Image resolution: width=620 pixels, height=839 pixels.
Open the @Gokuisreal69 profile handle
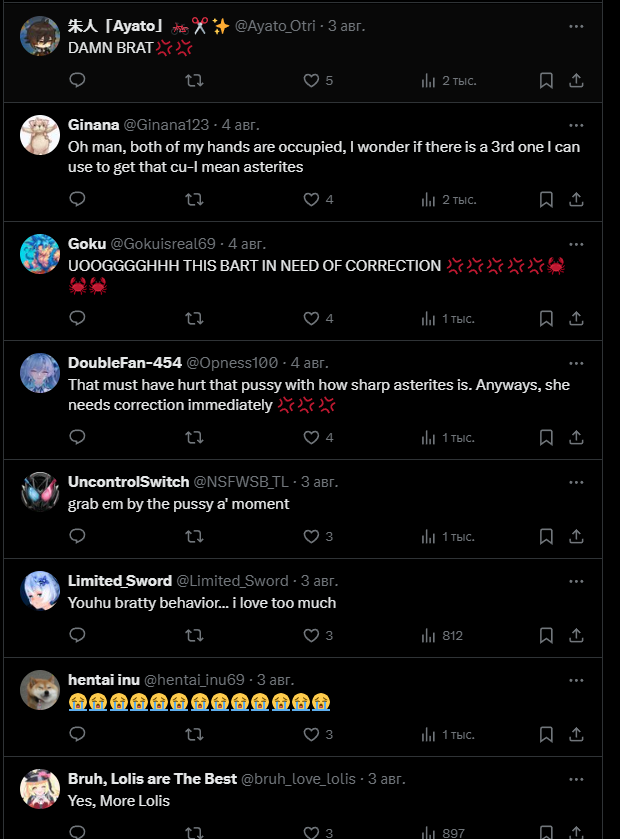coord(163,244)
